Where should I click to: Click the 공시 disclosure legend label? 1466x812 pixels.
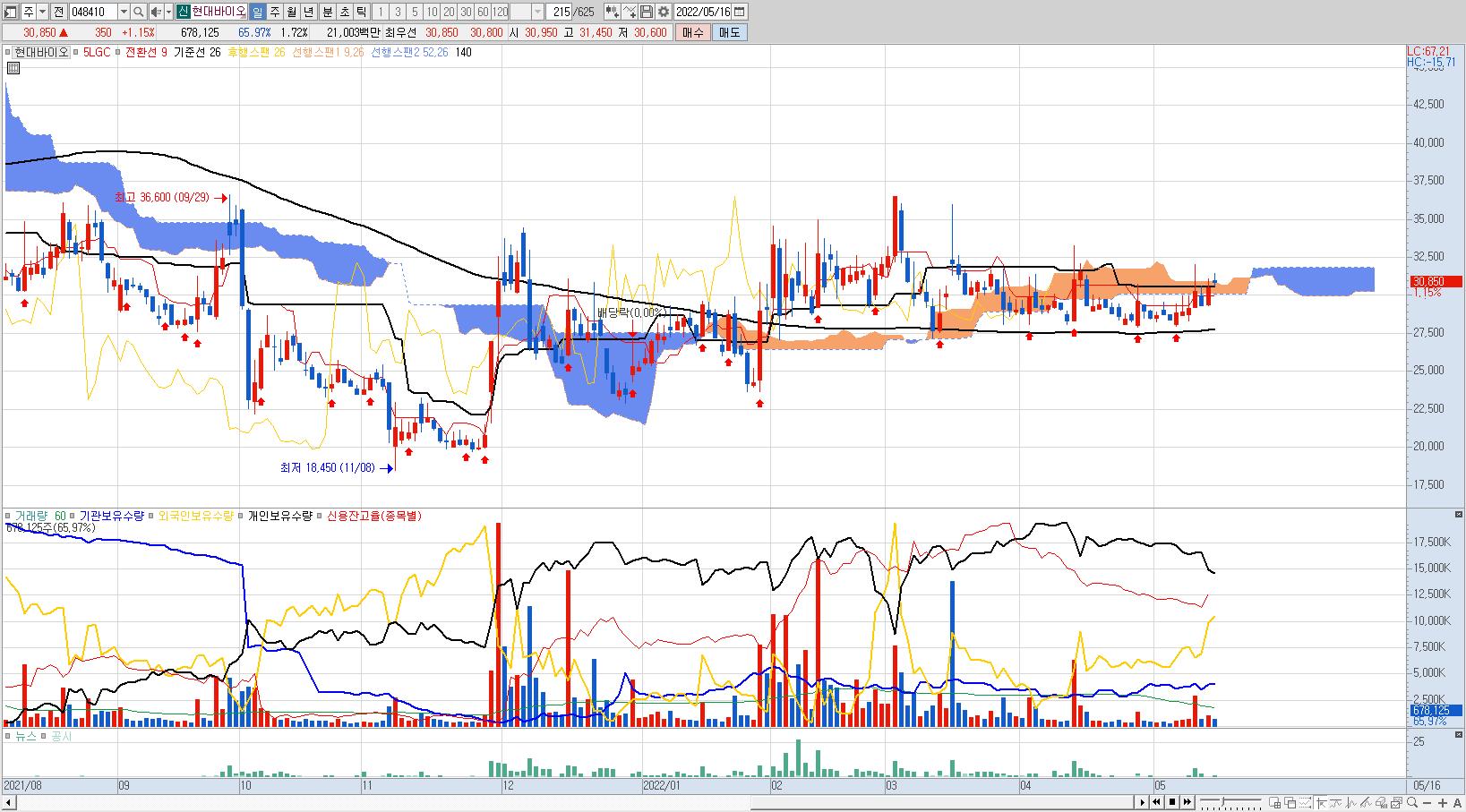(x=61, y=736)
